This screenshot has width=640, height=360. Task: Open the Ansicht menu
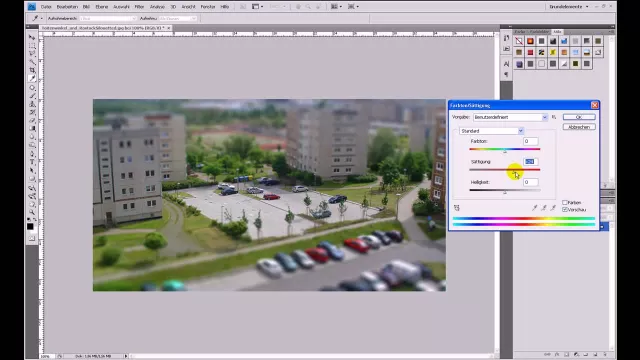coord(188,7)
